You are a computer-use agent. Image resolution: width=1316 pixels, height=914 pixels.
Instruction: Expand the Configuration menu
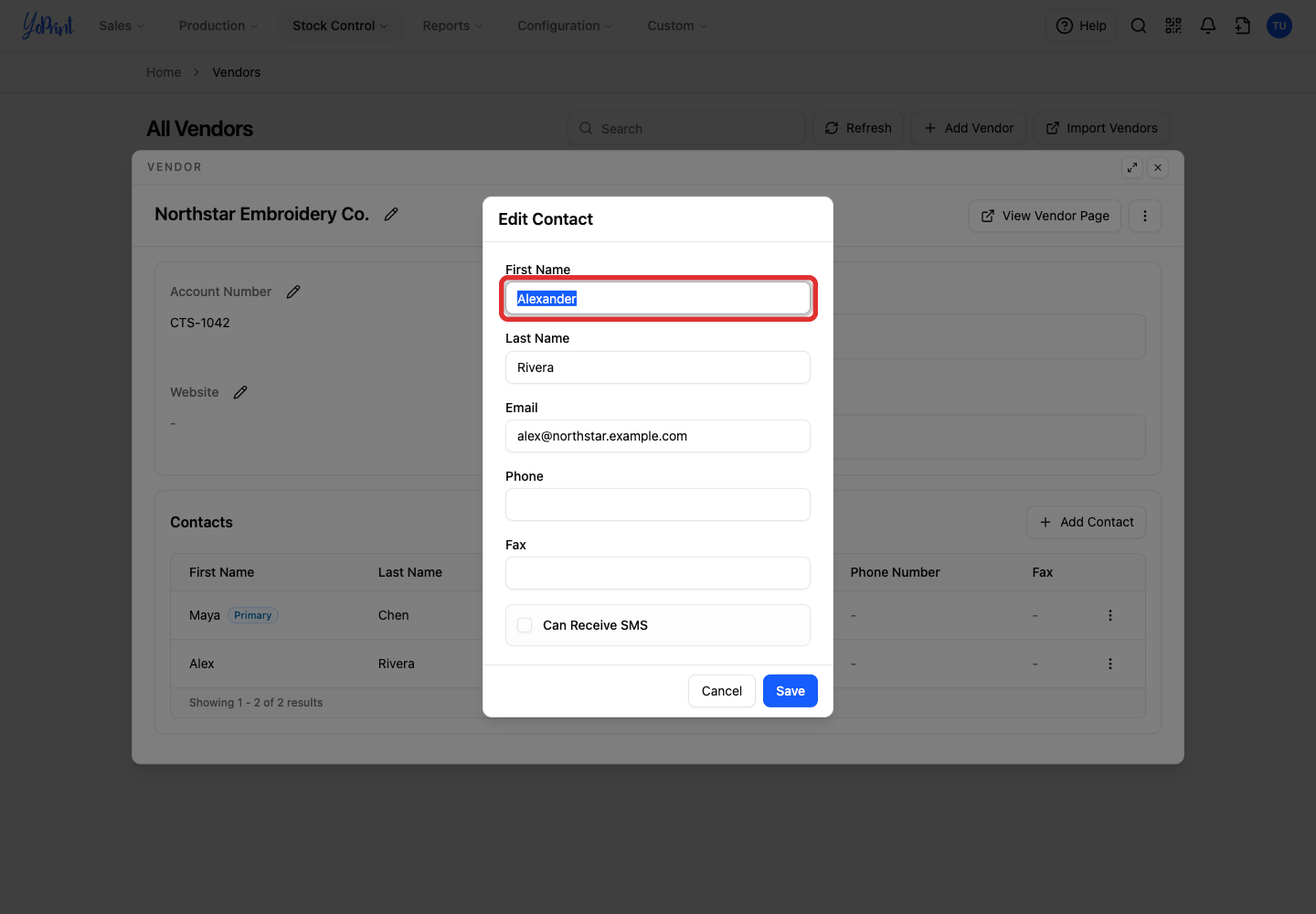tap(565, 26)
